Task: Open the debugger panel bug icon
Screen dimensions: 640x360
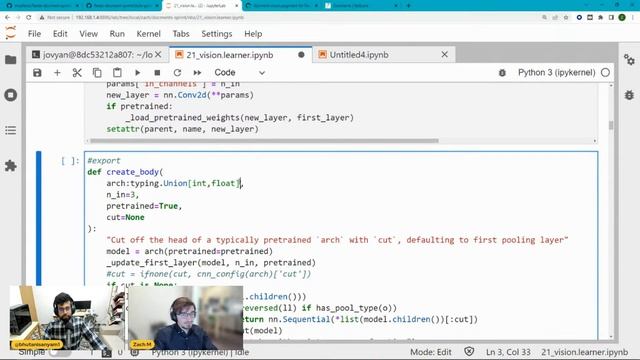Action: click(x=629, y=95)
